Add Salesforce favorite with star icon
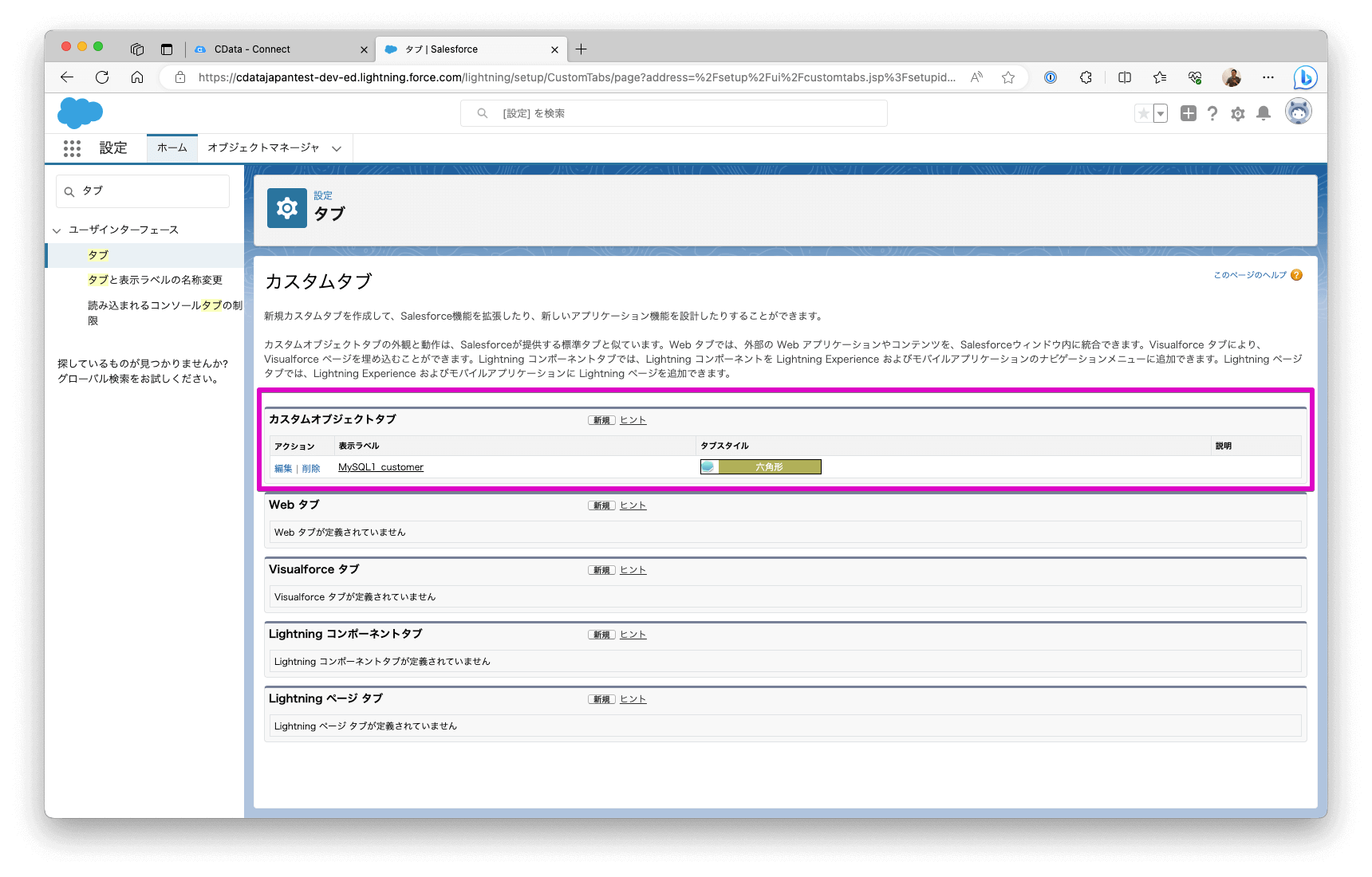 (x=1143, y=113)
